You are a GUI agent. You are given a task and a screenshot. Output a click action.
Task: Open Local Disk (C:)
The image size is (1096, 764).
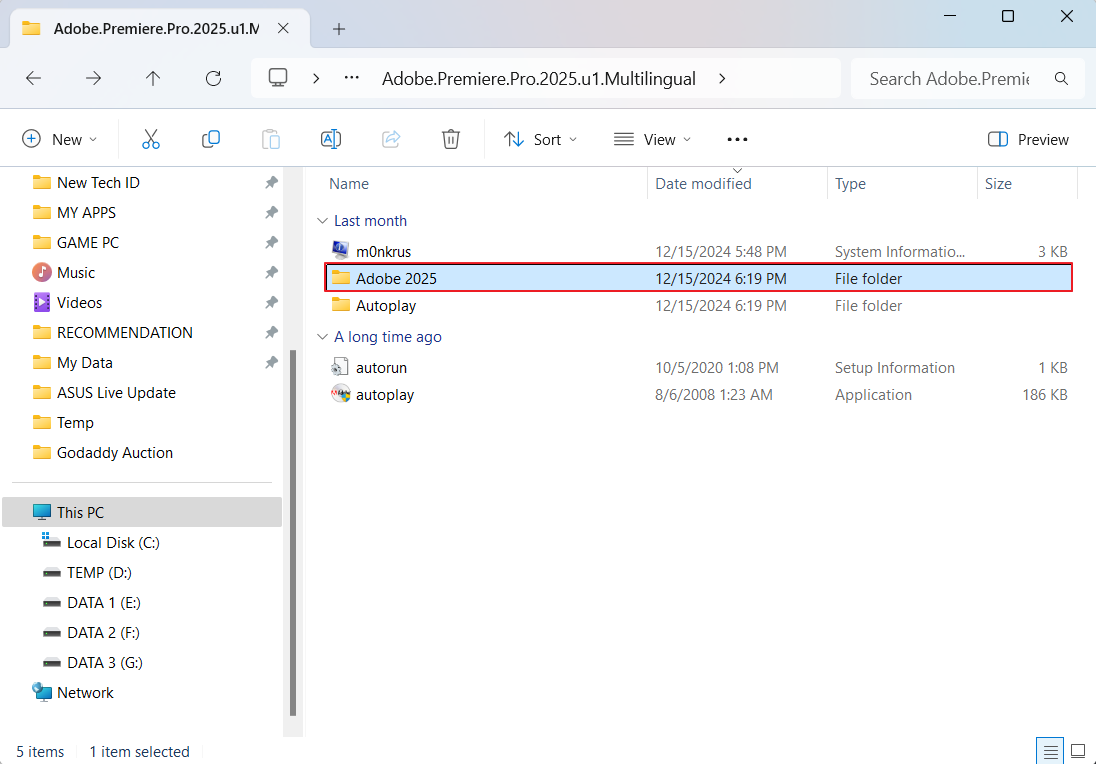click(113, 542)
